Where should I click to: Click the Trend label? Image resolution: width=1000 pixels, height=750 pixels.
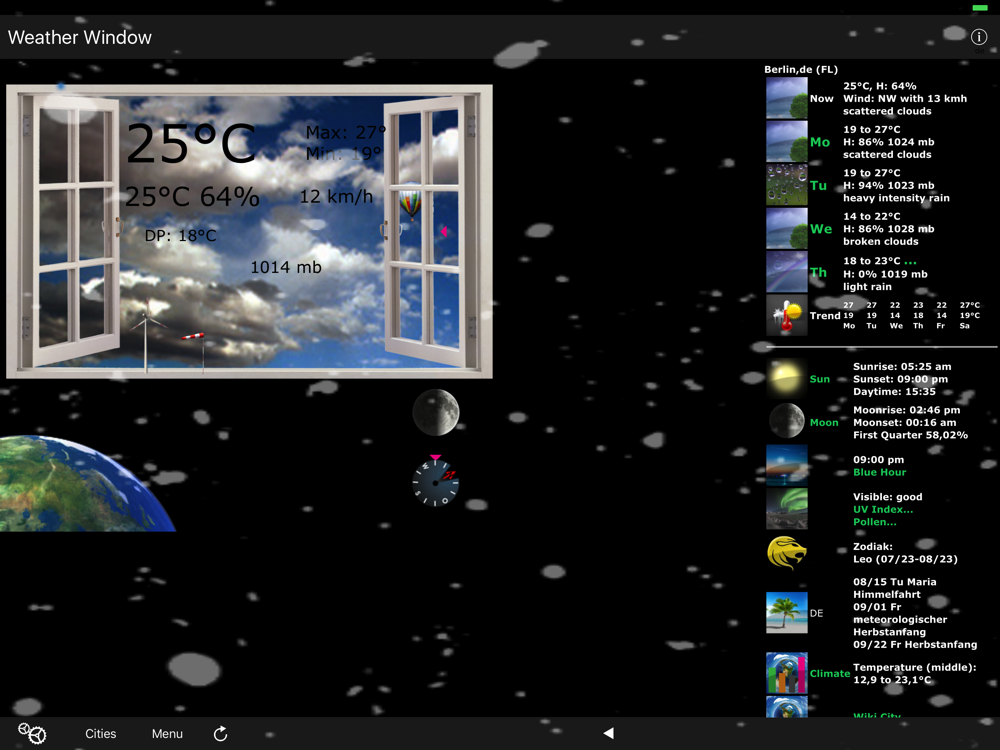[x=825, y=316]
